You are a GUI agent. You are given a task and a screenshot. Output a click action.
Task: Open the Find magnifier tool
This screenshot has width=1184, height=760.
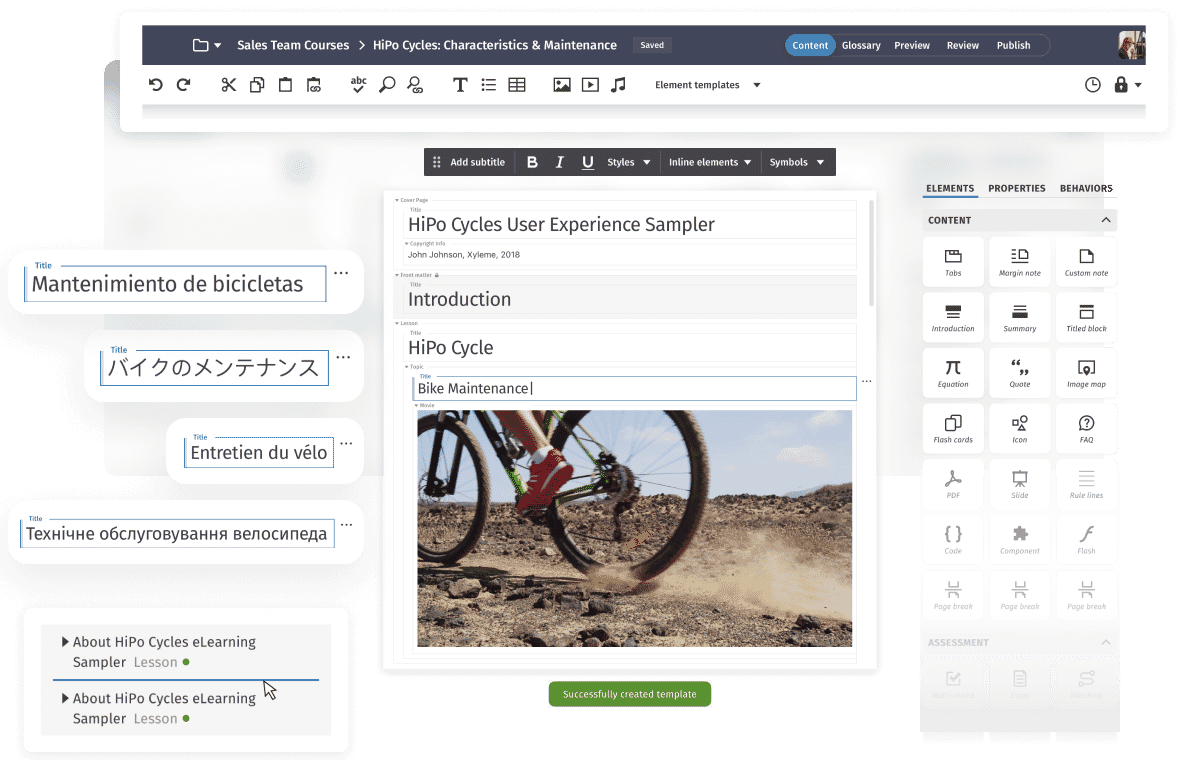(x=387, y=85)
